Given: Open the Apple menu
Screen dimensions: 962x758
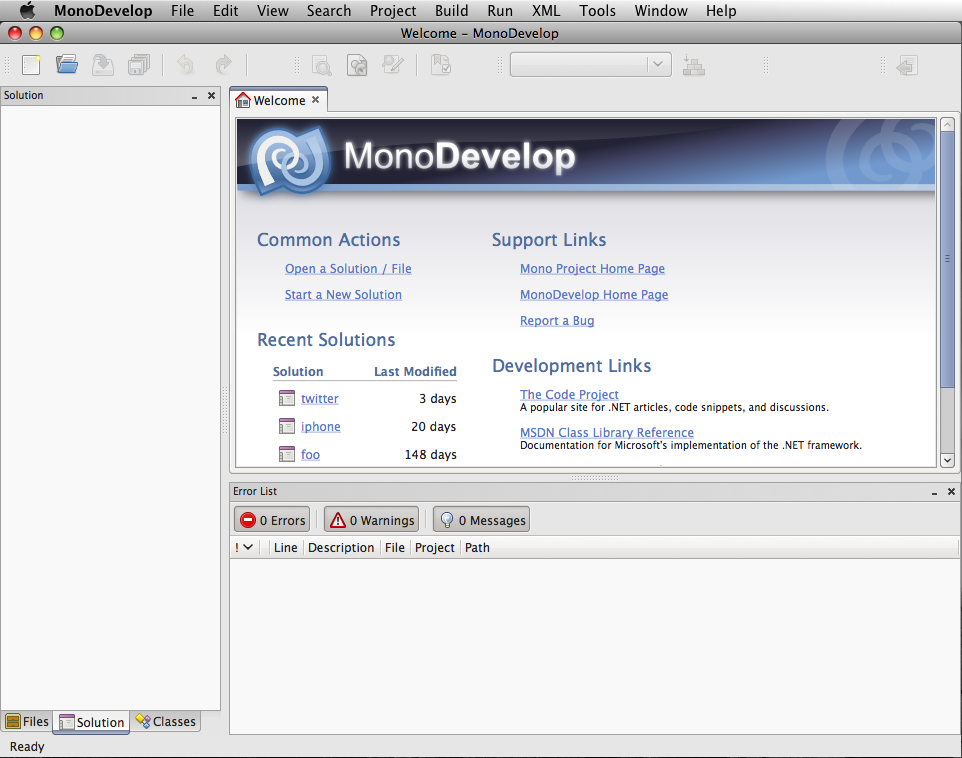Looking at the screenshot, I should (x=28, y=10).
